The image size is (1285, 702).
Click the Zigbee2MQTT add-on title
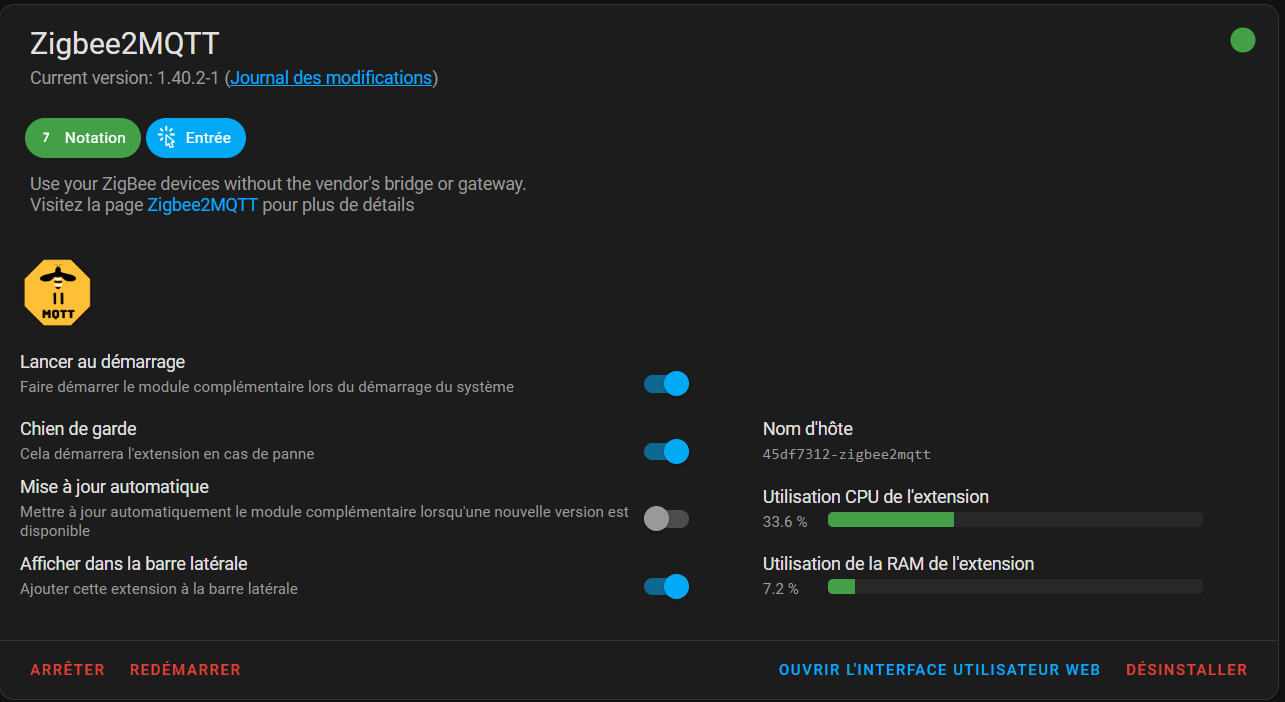[125, 44]
